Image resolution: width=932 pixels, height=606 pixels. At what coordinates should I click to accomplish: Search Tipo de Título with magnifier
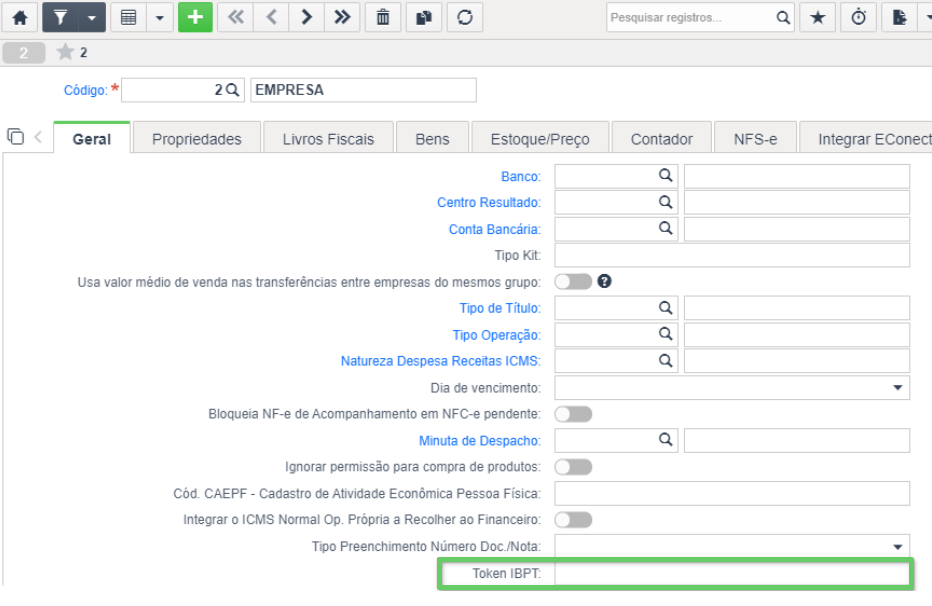(665, 308)
